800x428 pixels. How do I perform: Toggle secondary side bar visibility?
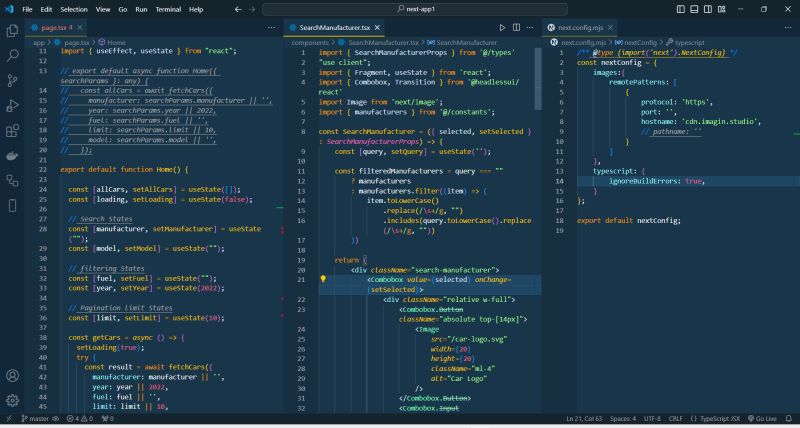click(708, 9)
